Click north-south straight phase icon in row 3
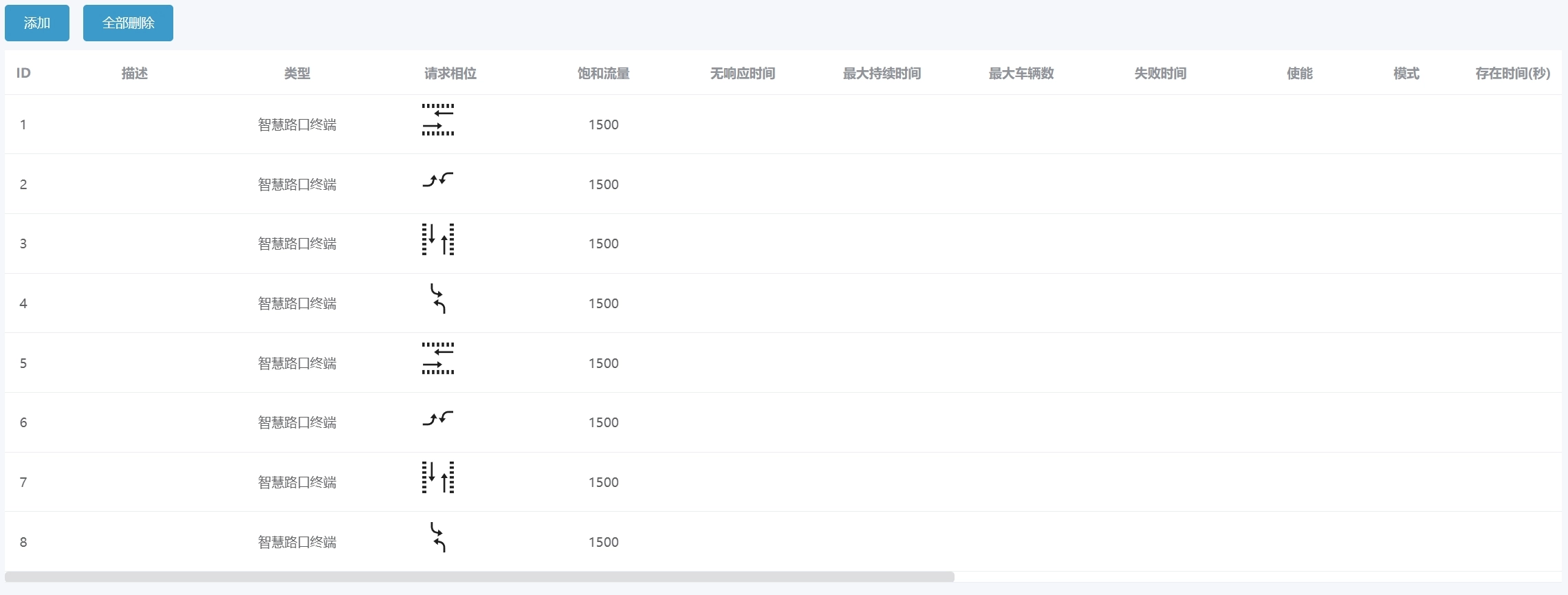This screenshot has width=1568, height=595. click(438, 239)
